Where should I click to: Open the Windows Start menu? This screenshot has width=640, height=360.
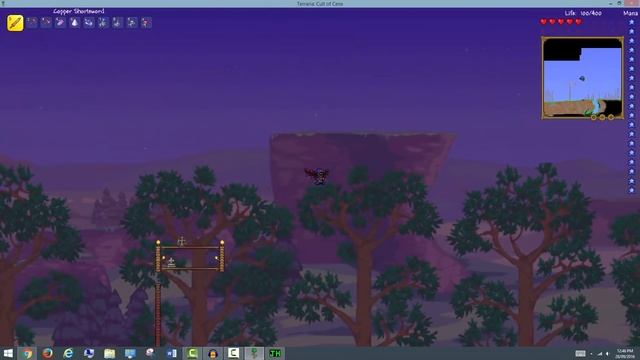point(8,353)
